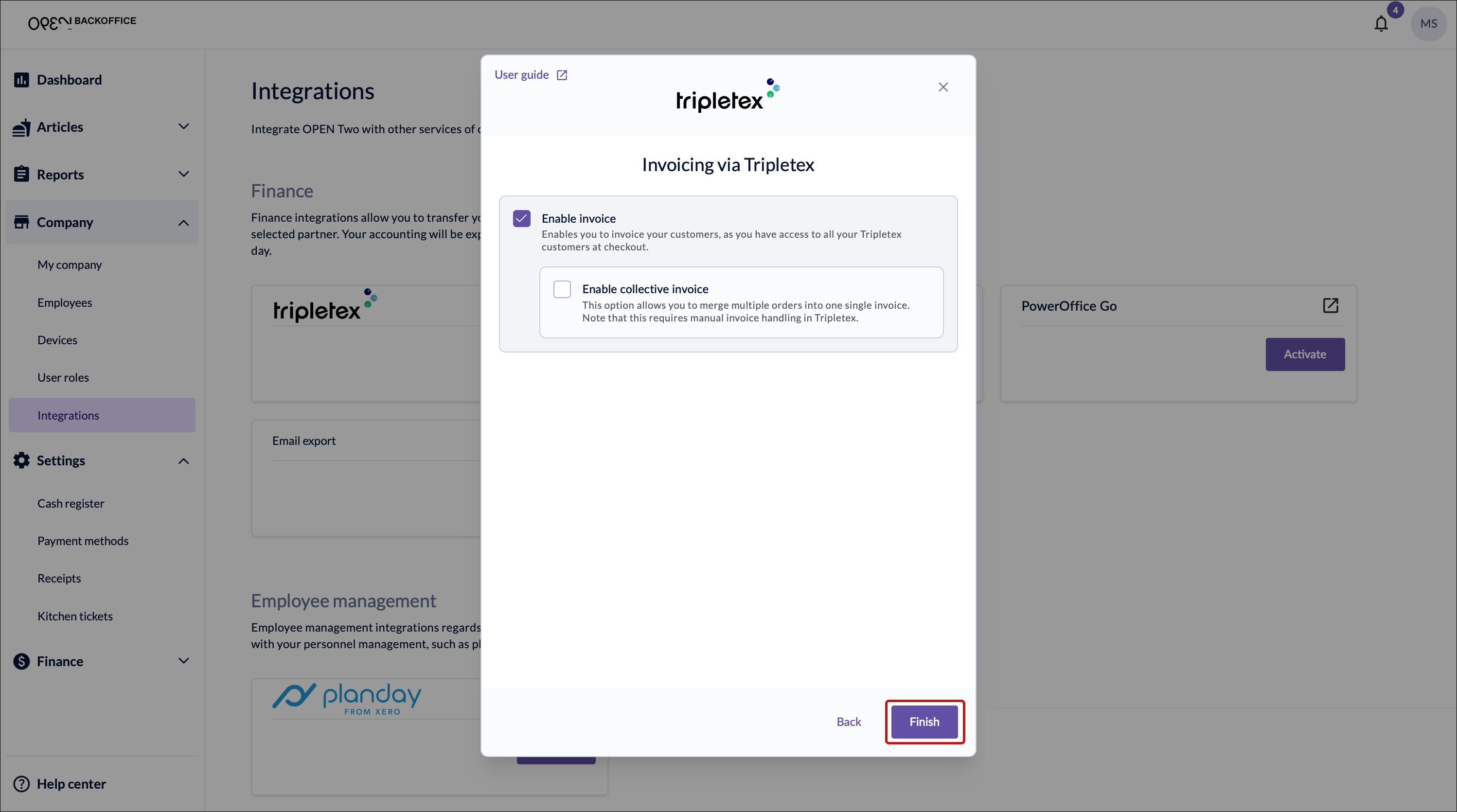This screenshot has height=812, width=1457.
Task: Click the Dashboard chart icon
Action: [21, 80]
